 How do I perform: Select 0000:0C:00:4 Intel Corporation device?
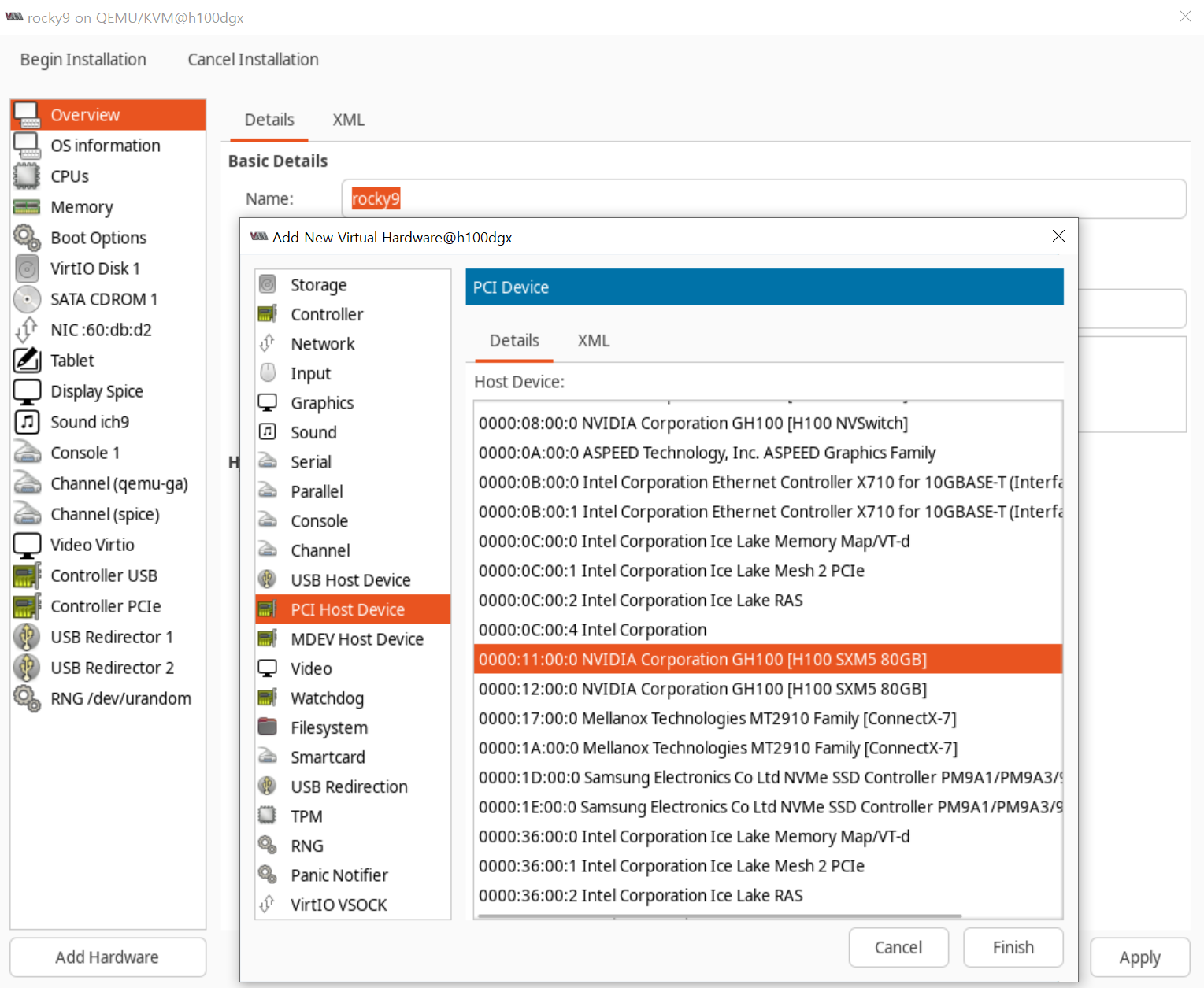(x=768, y=630)
